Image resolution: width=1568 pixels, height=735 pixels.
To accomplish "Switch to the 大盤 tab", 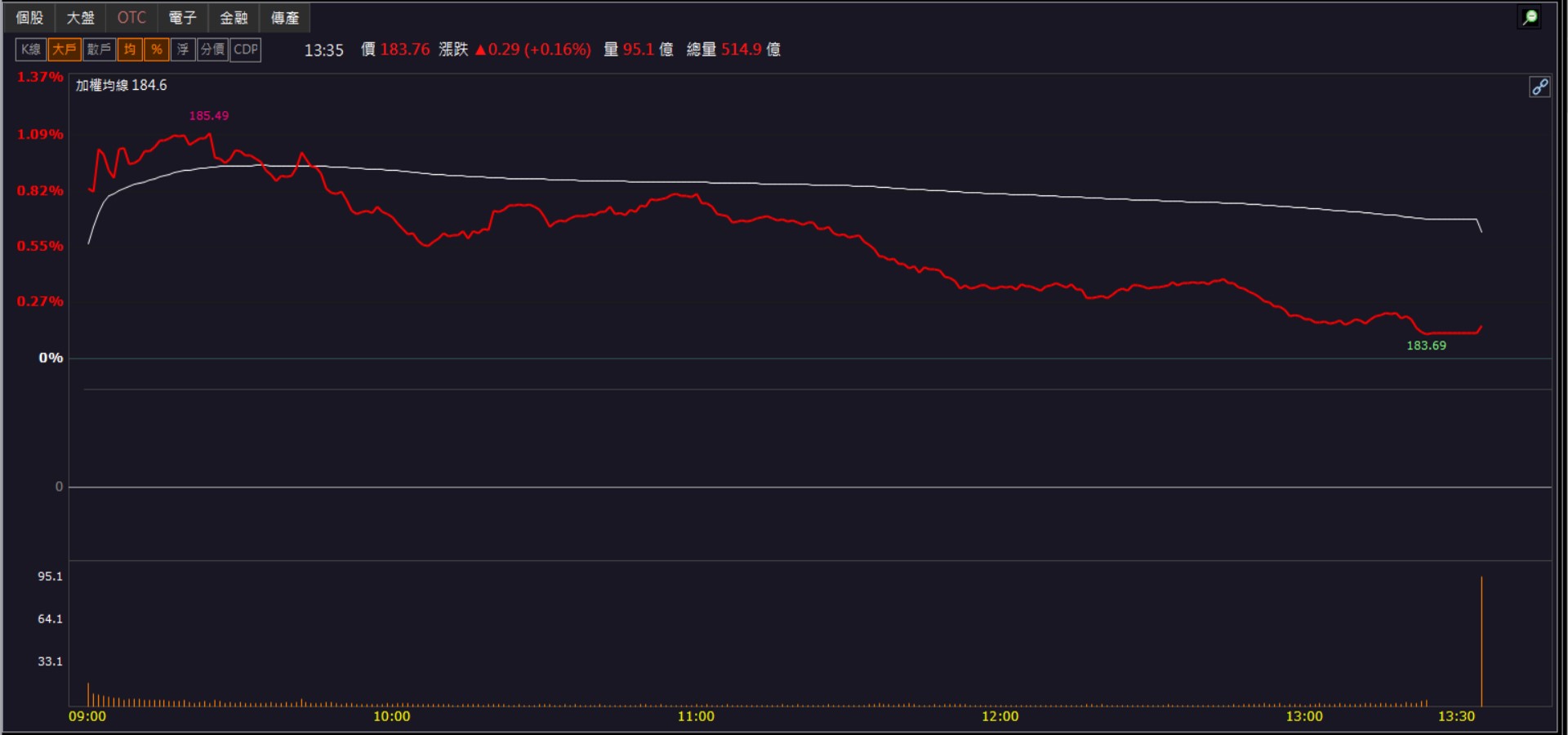I will pyautogui.click(x=80, y=17).
